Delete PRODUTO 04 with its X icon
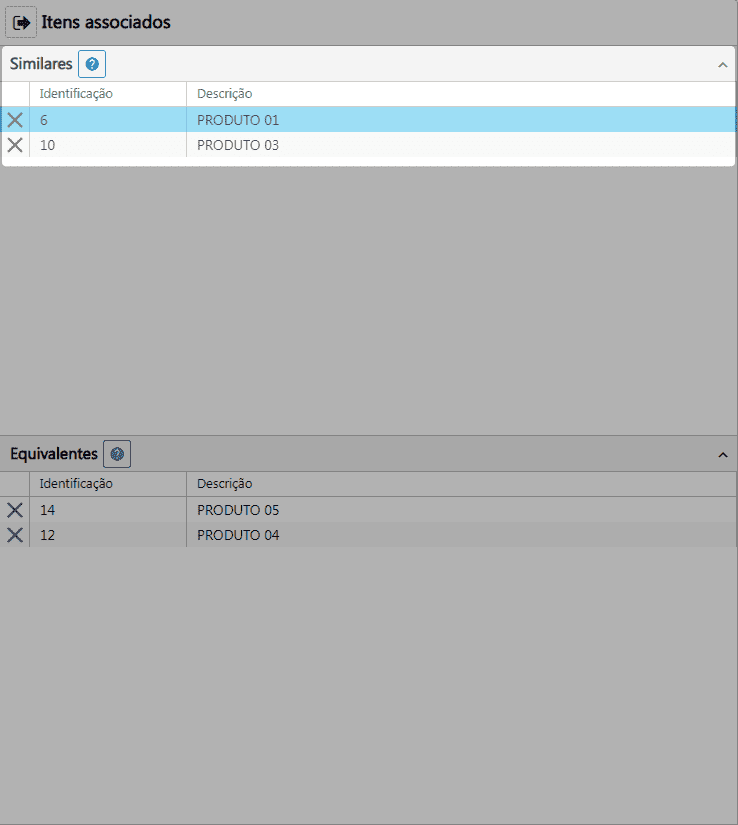 15,535
